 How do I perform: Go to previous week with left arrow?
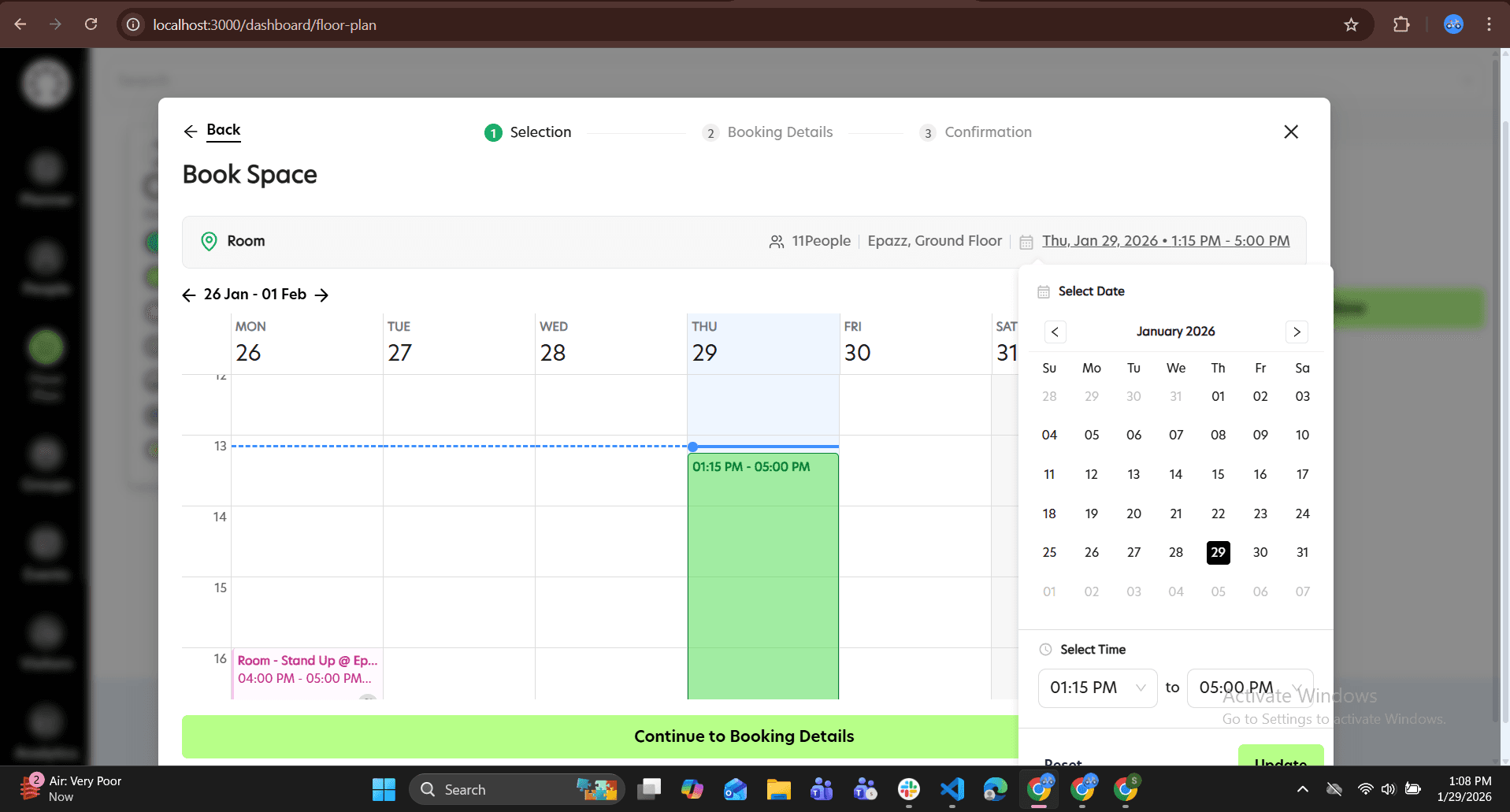point(189,295)
